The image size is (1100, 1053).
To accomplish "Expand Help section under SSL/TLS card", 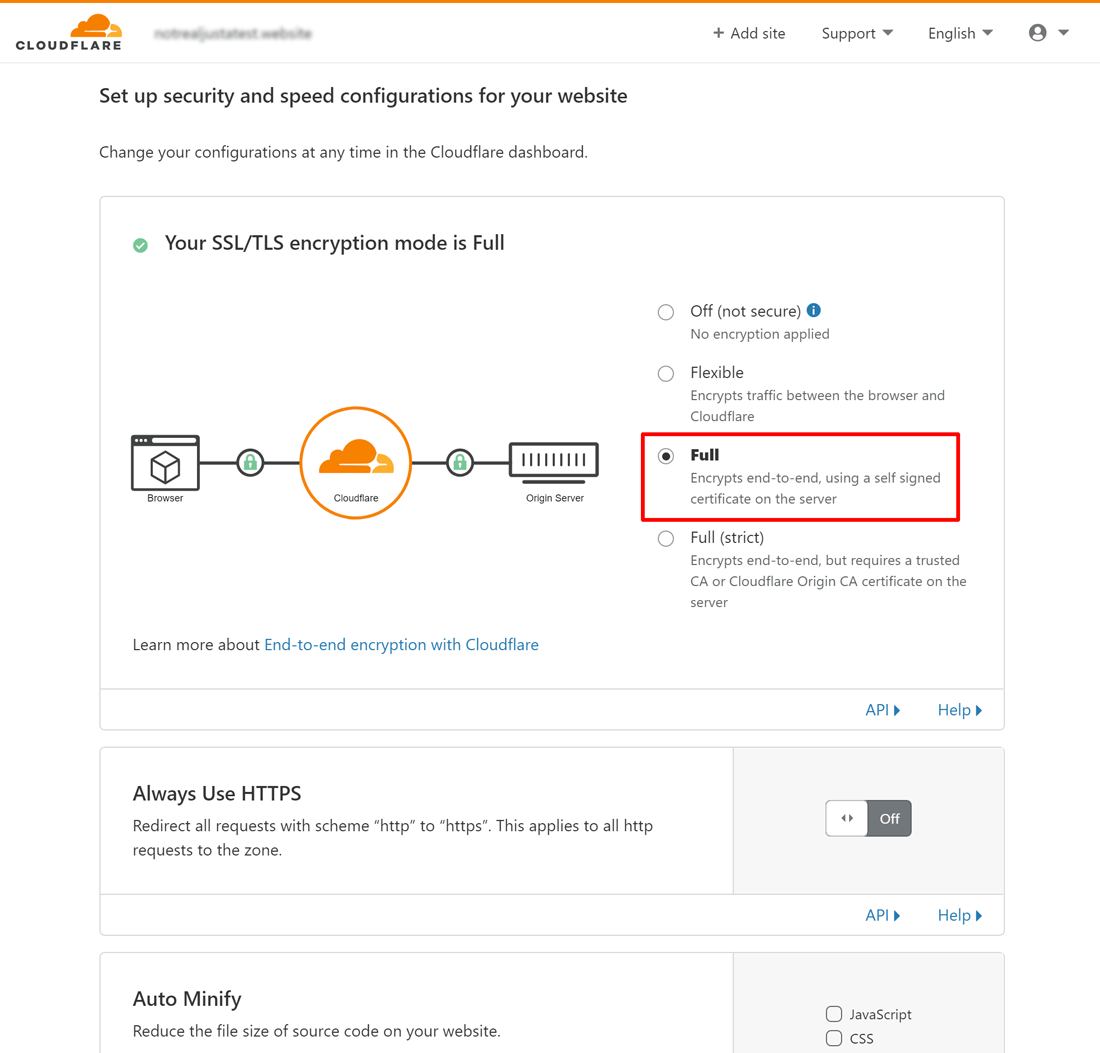I will (960, 710).
